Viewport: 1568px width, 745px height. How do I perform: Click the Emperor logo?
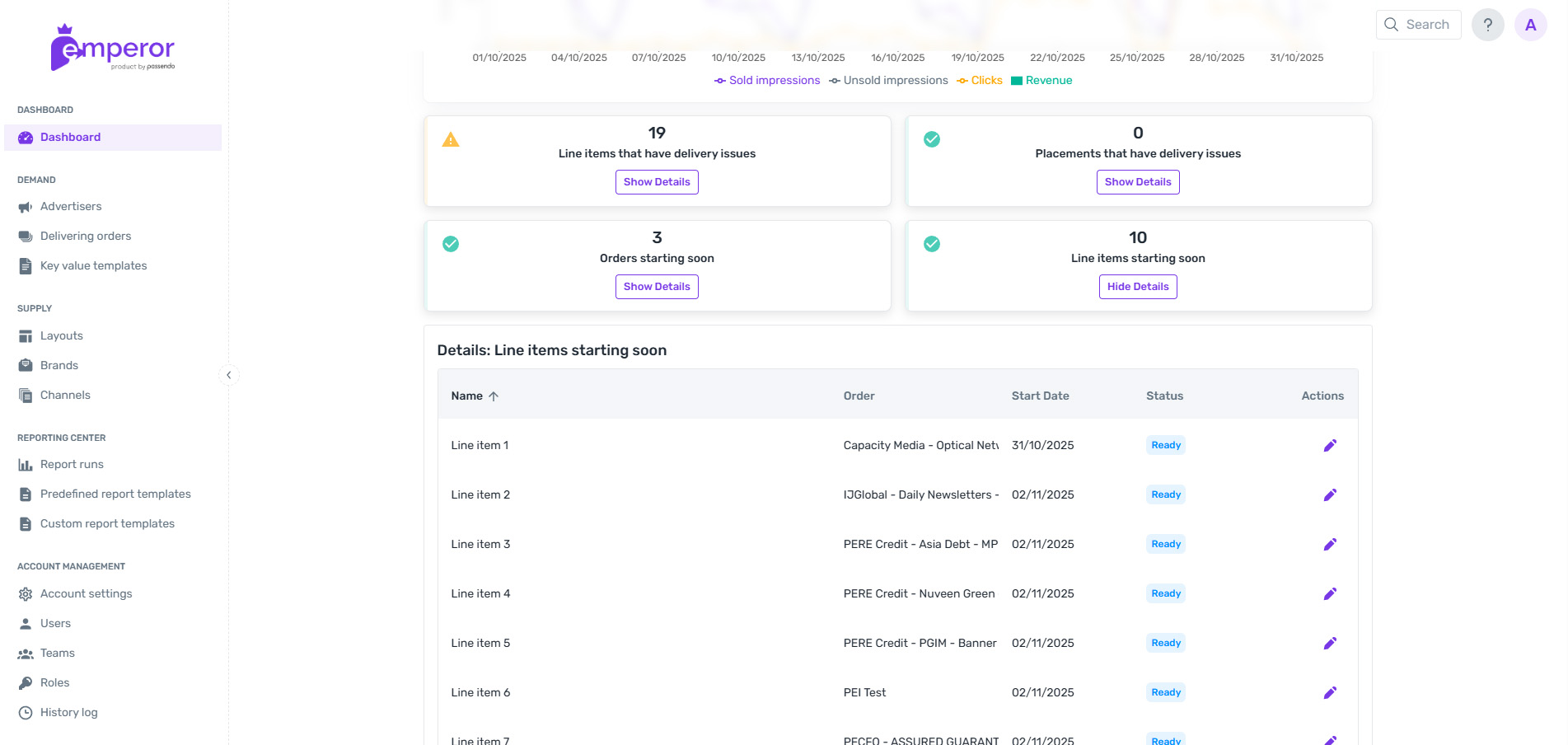(113, 48)
